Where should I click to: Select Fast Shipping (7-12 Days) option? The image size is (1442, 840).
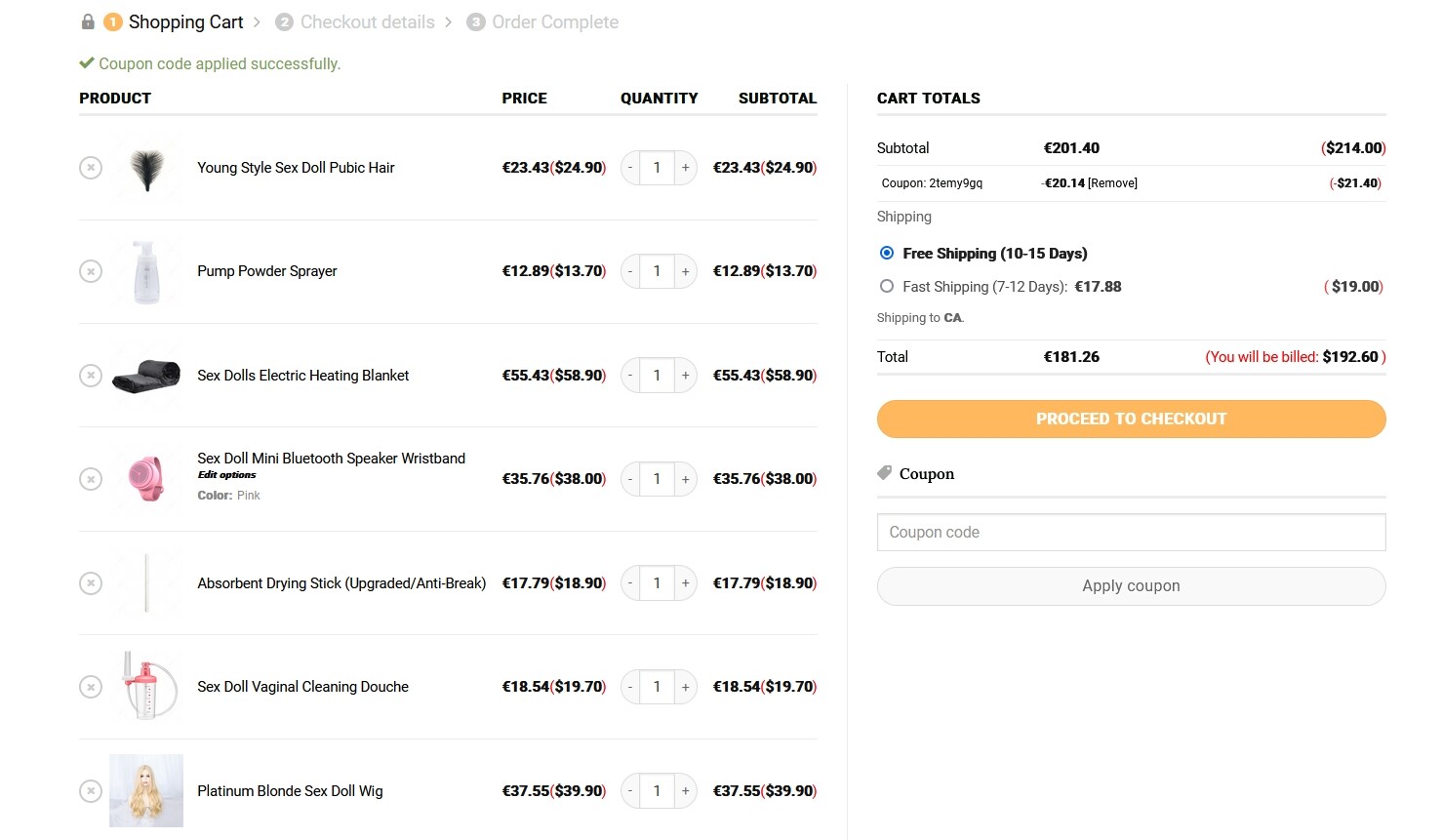[x=887, y=286]
